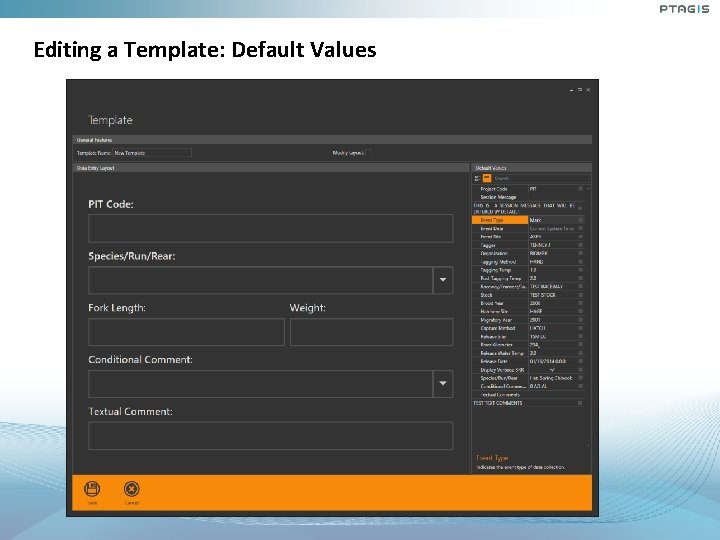Minimize the Template window

tap(571, 90)
